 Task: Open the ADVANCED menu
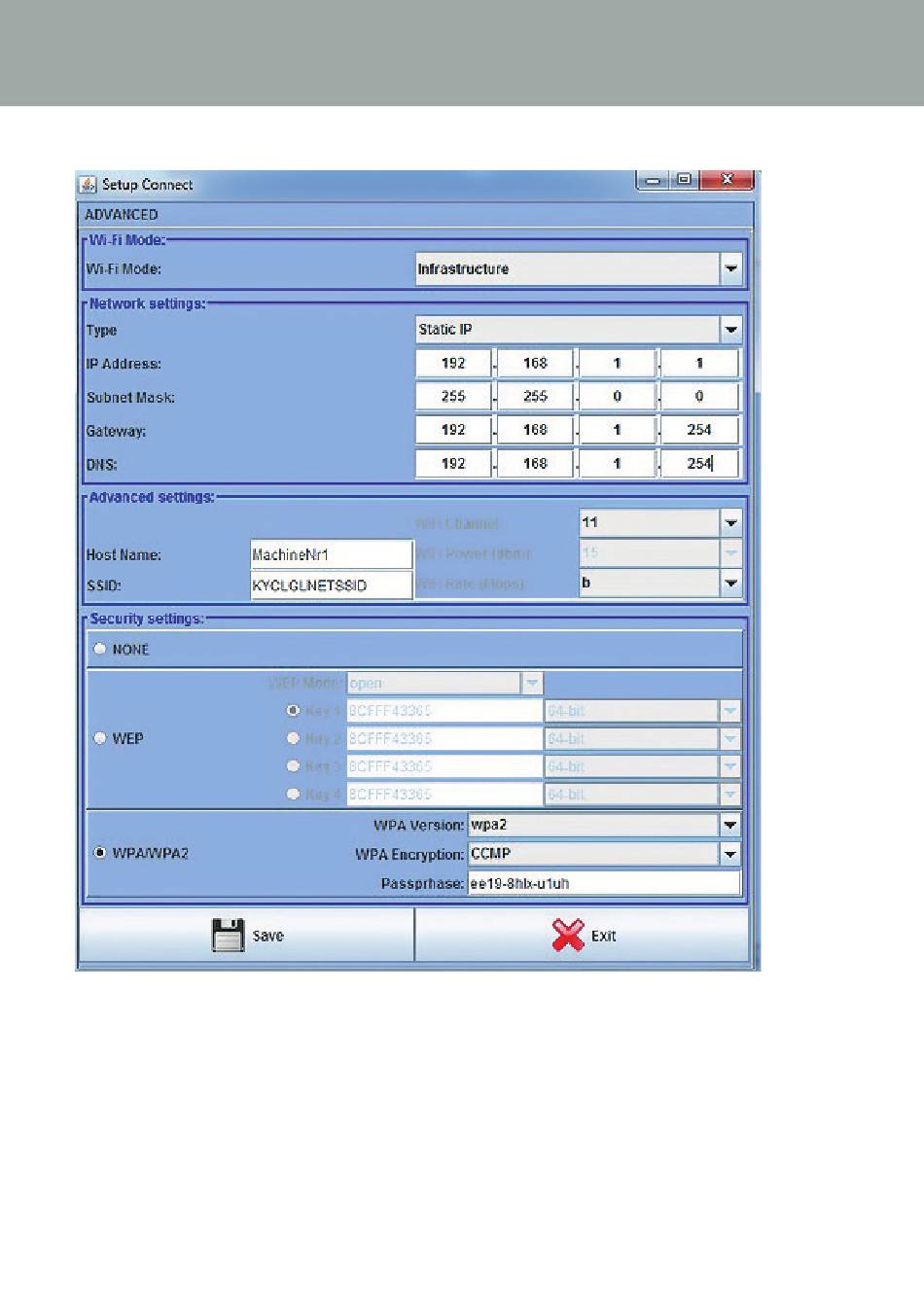(122, 215)
